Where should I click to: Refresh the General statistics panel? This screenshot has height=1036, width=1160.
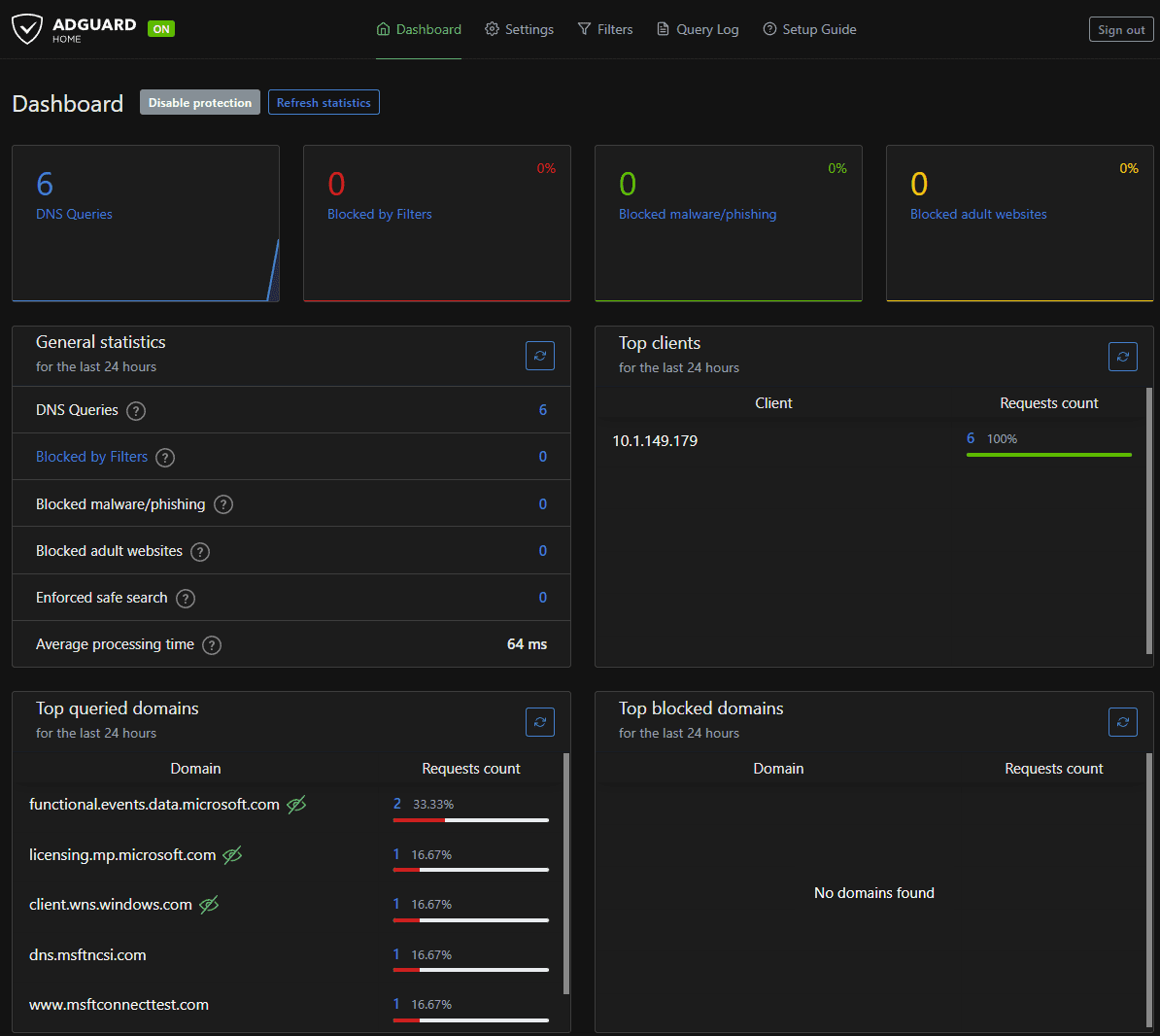(x=540, y=356)
